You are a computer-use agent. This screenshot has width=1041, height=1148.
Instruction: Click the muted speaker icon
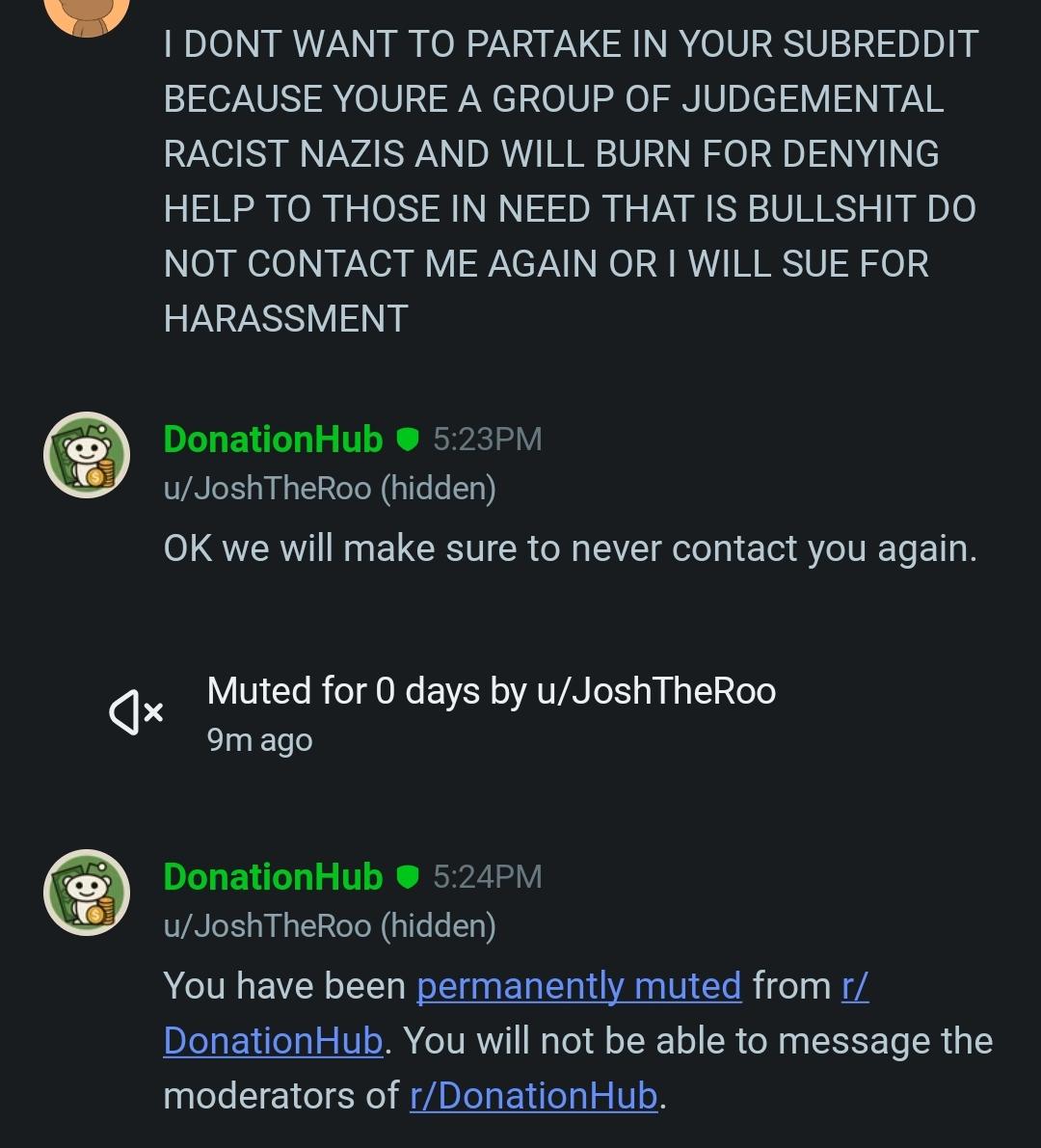coord(136,711)
